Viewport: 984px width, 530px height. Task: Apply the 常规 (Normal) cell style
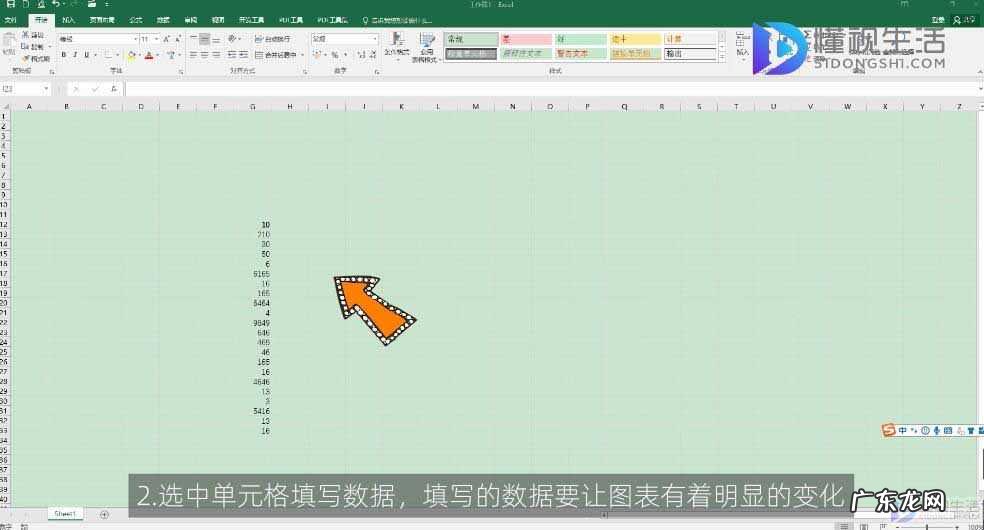[471, 39]
